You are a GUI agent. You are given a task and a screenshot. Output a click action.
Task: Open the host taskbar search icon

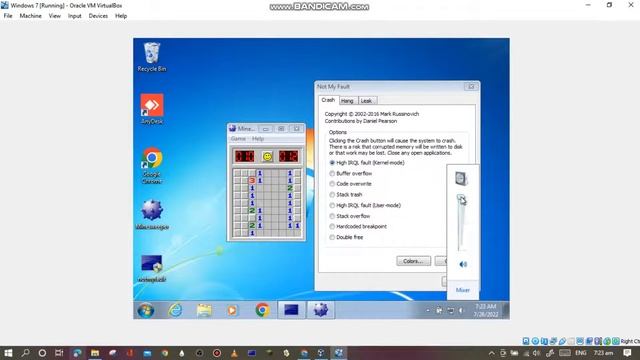(25, 353)
